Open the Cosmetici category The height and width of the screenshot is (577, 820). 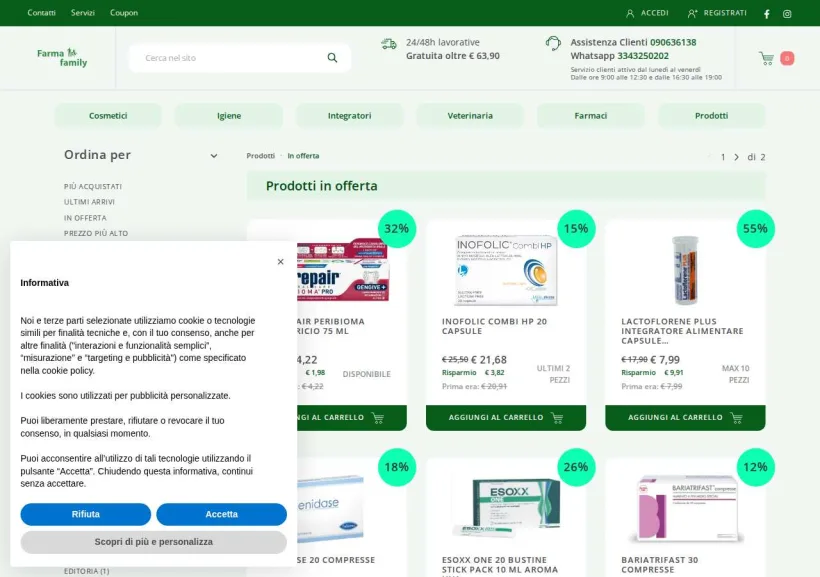(108, 116)
